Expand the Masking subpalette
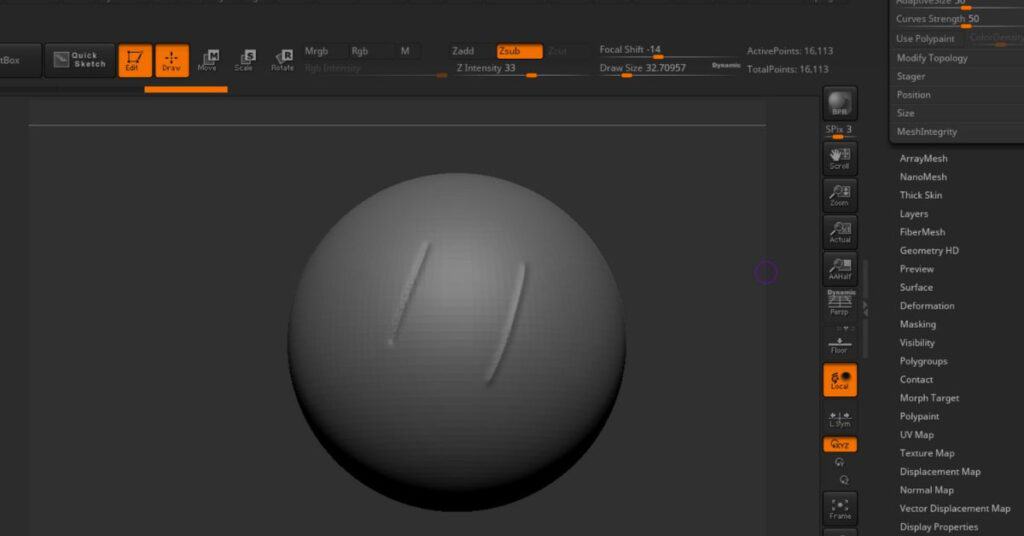Screen dimensions: 1024x536 tap(918, 324)
